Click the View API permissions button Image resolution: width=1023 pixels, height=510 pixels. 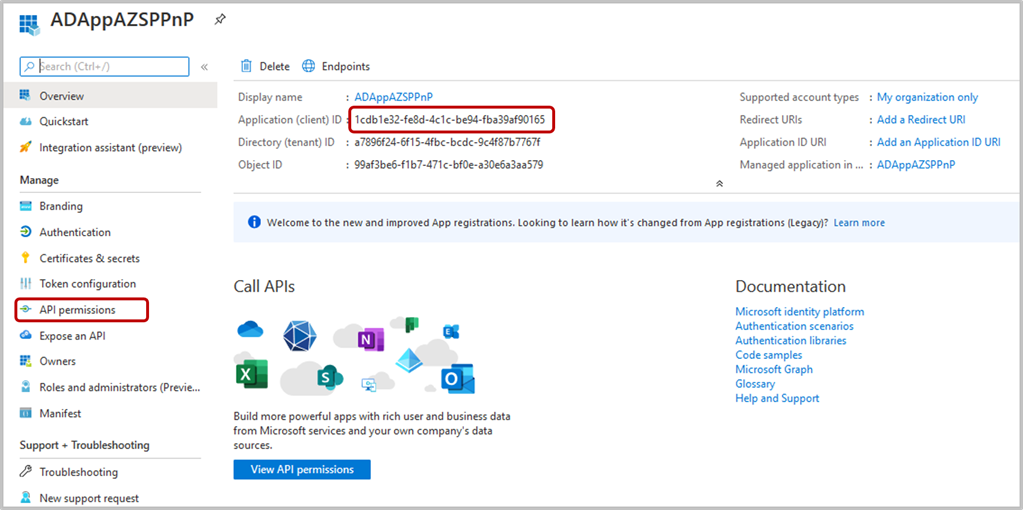(302, 470)
